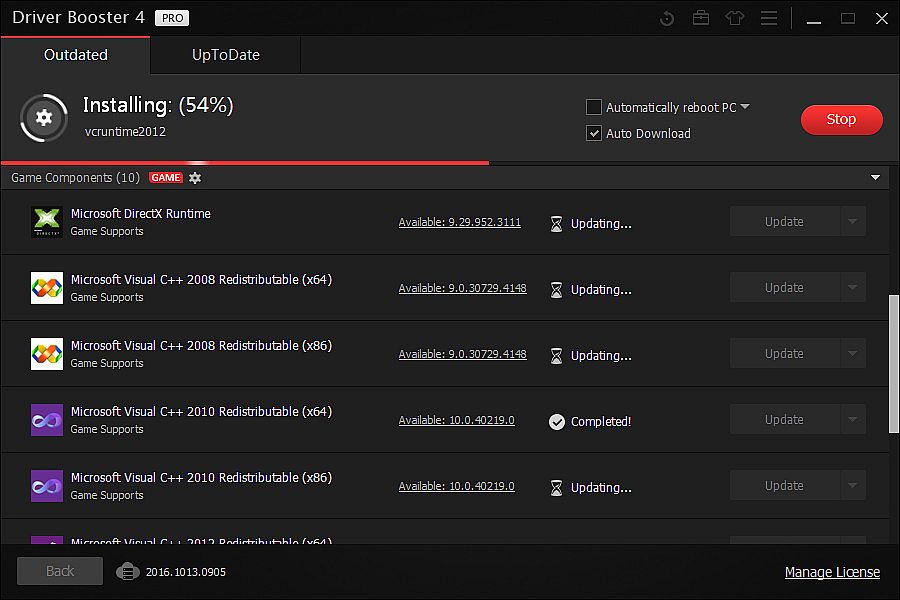The image size is (900, 600).
Task: Click the Microsoft DirectX Runtime icon
Action: [x=47, y=222]
